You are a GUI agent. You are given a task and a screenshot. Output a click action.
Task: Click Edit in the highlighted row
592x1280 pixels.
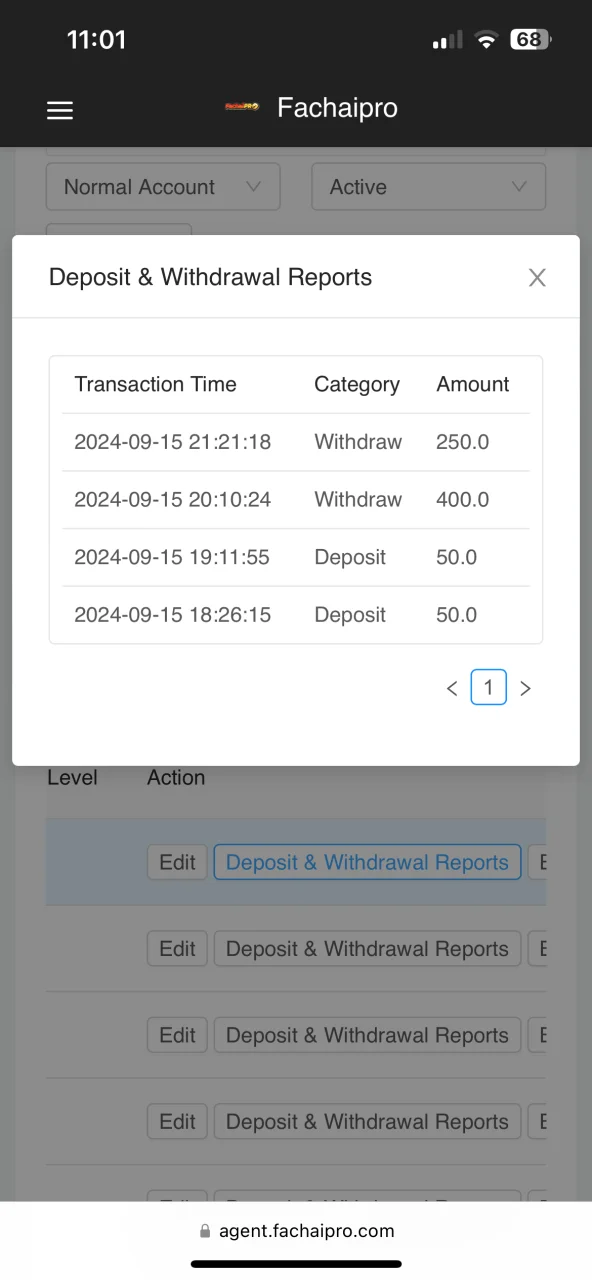(177, 862)
